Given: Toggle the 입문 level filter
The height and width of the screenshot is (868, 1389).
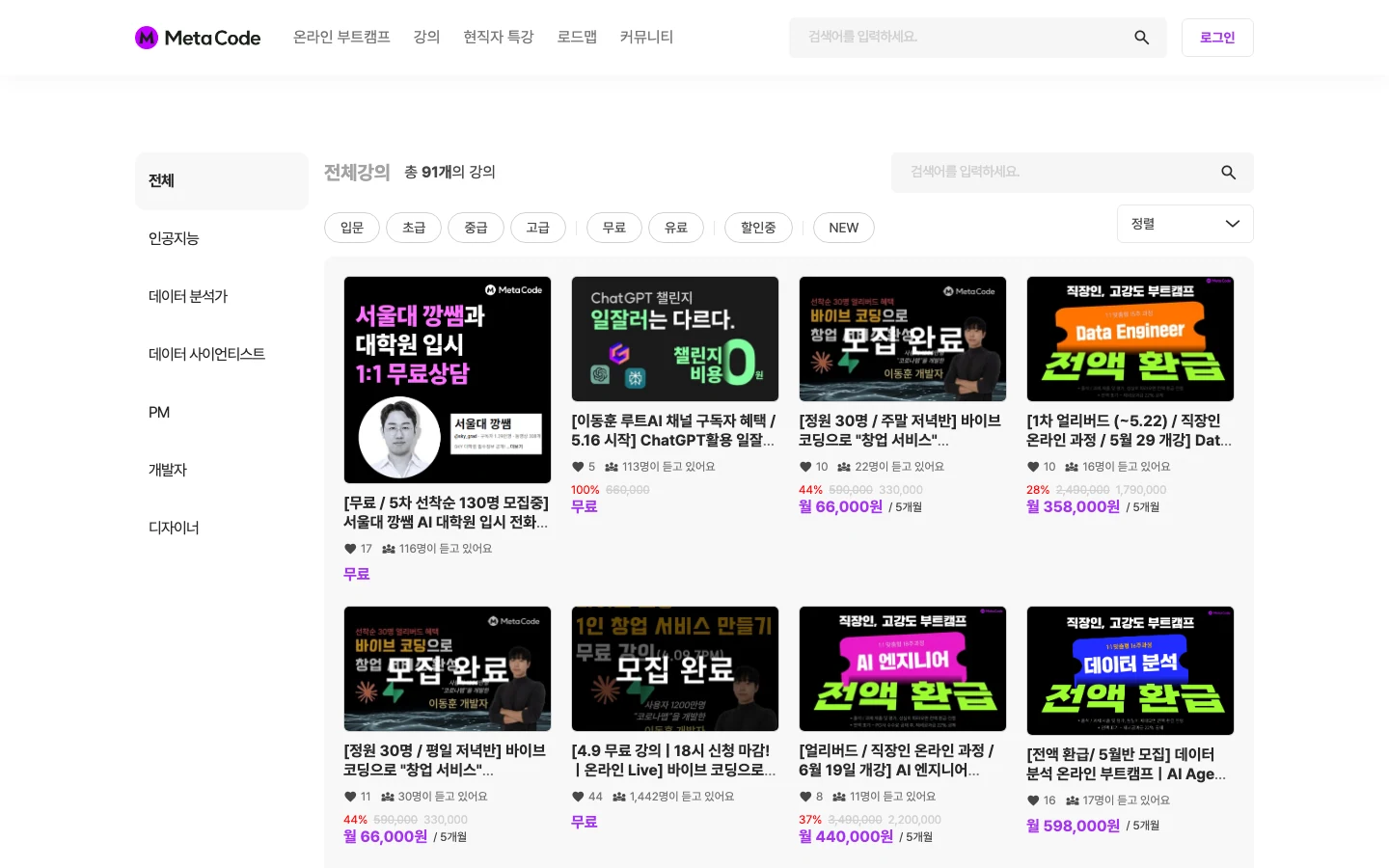Looking at the screenshot, I should (352, 228).
